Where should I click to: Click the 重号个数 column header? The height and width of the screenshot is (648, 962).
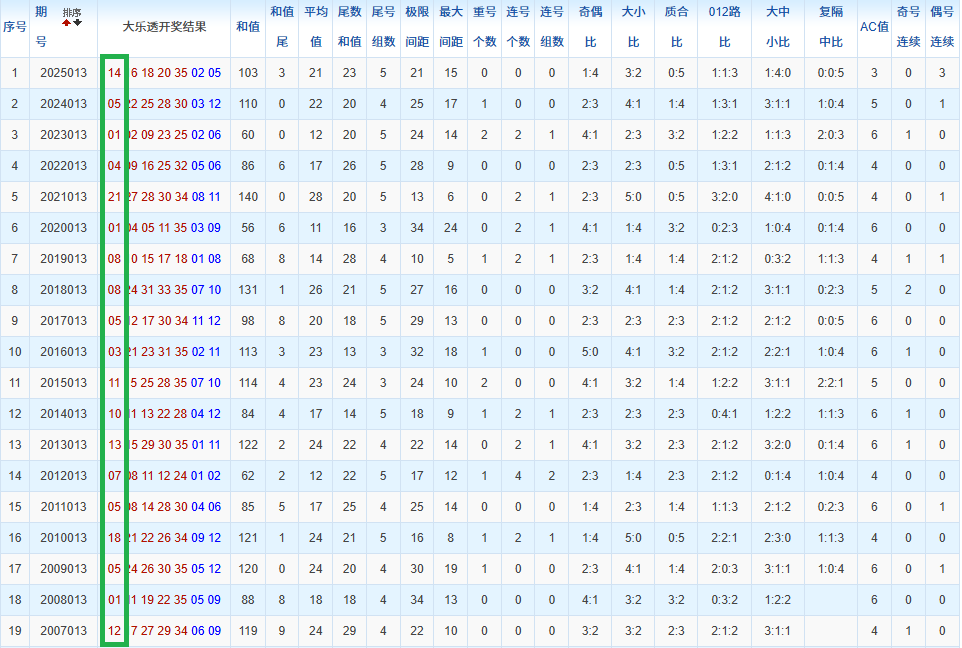coord(485,27)
